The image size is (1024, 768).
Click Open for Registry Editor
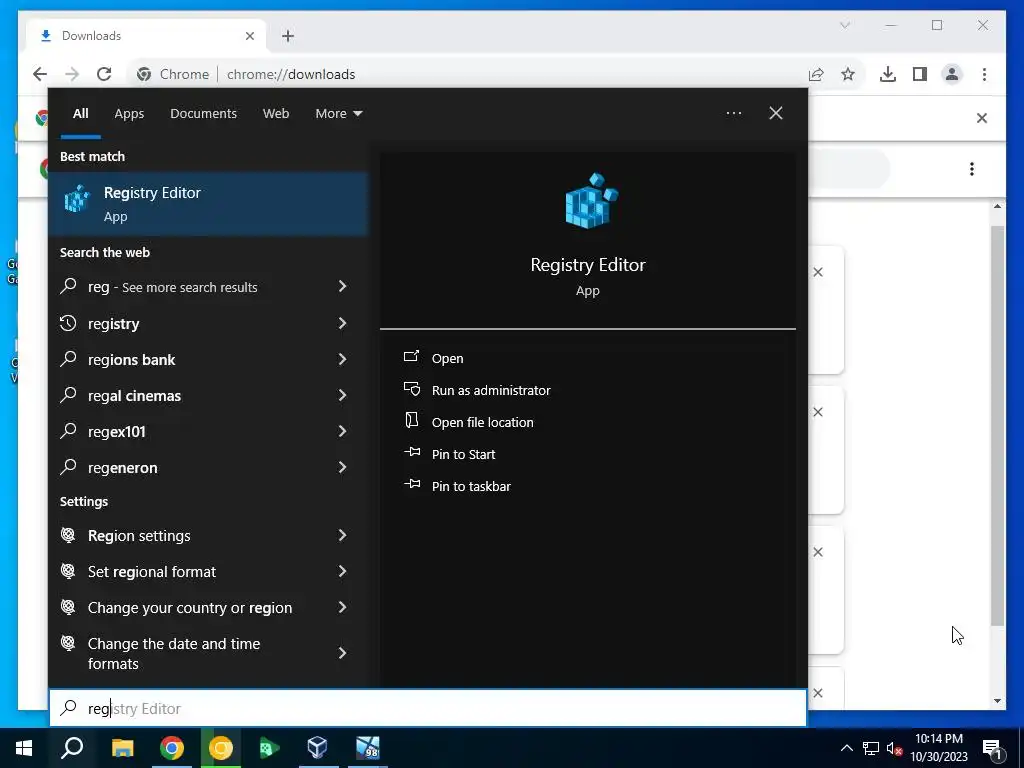pos(447,358)
